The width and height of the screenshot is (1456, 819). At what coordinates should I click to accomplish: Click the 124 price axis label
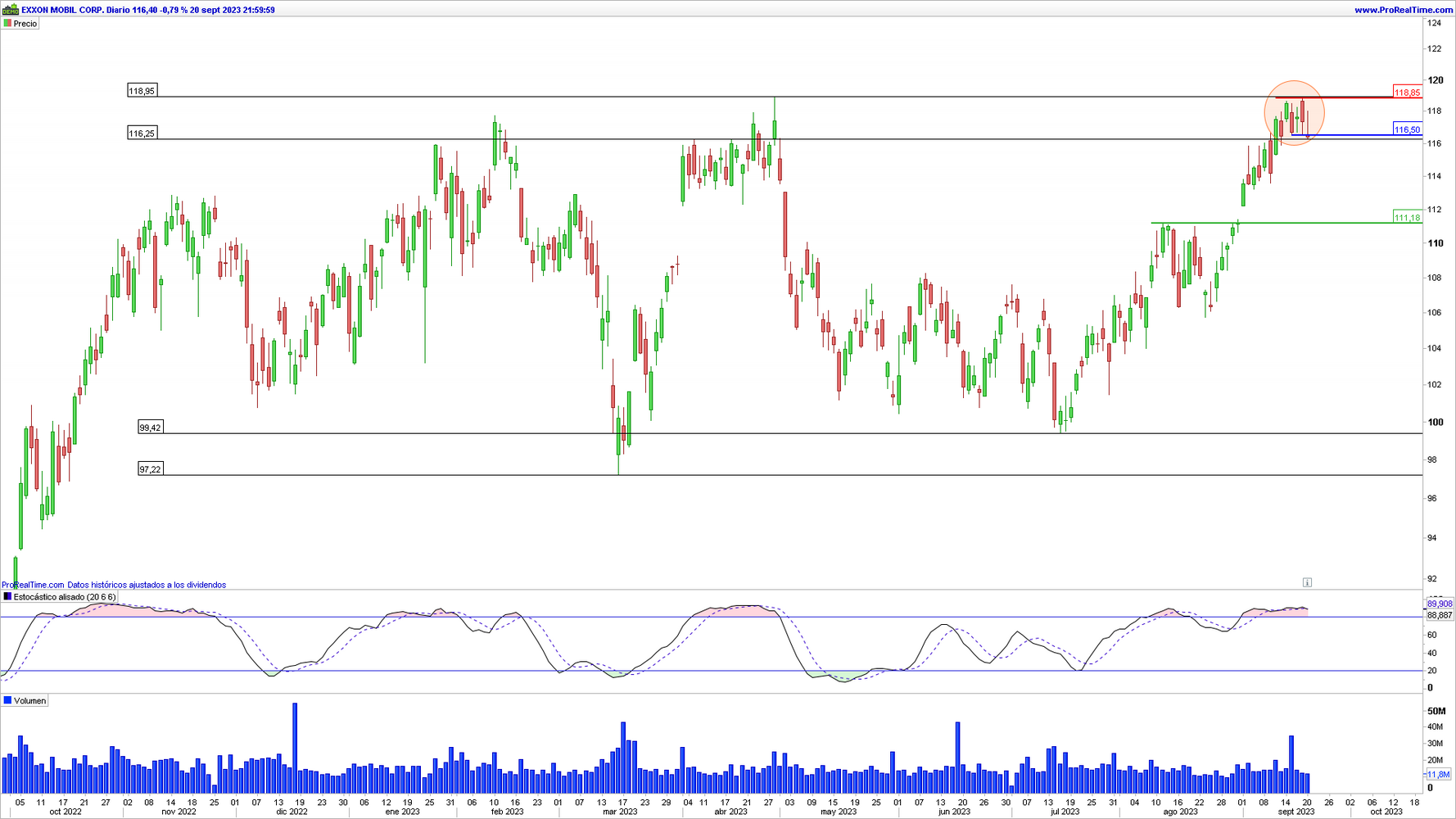tap(1434, 23)
